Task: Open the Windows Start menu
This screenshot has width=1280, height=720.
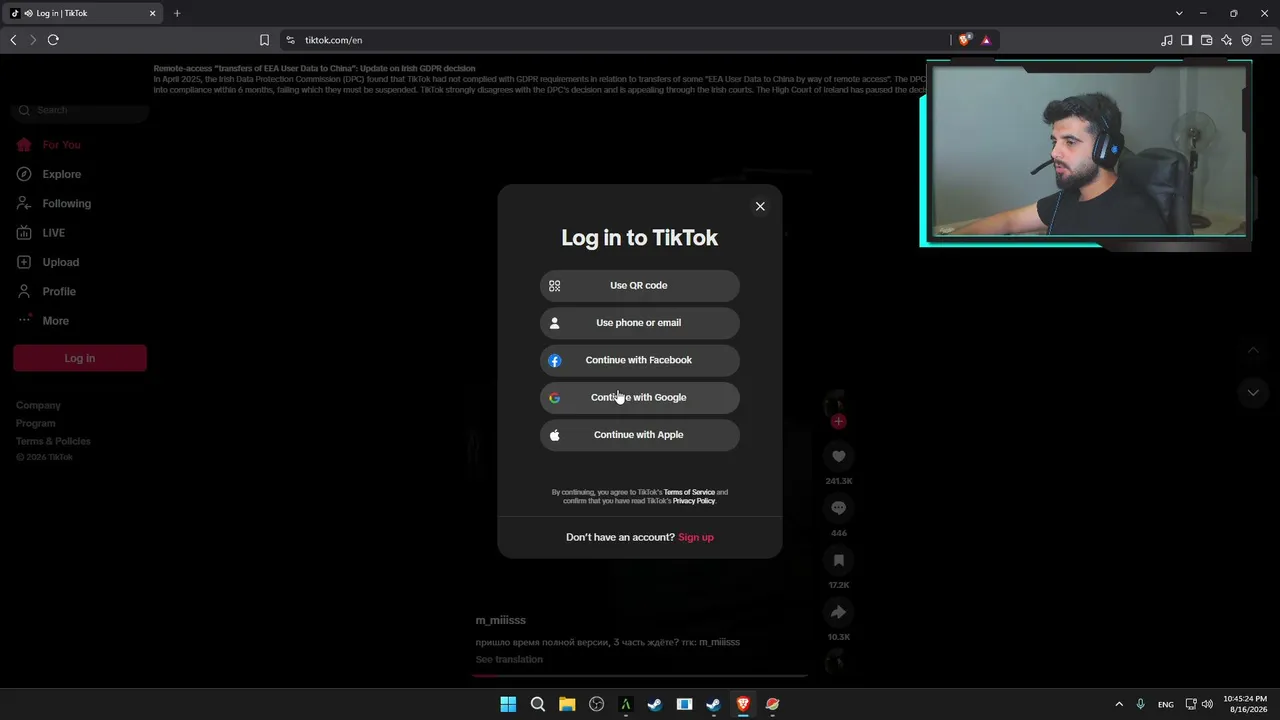Action: click(508, 704)
